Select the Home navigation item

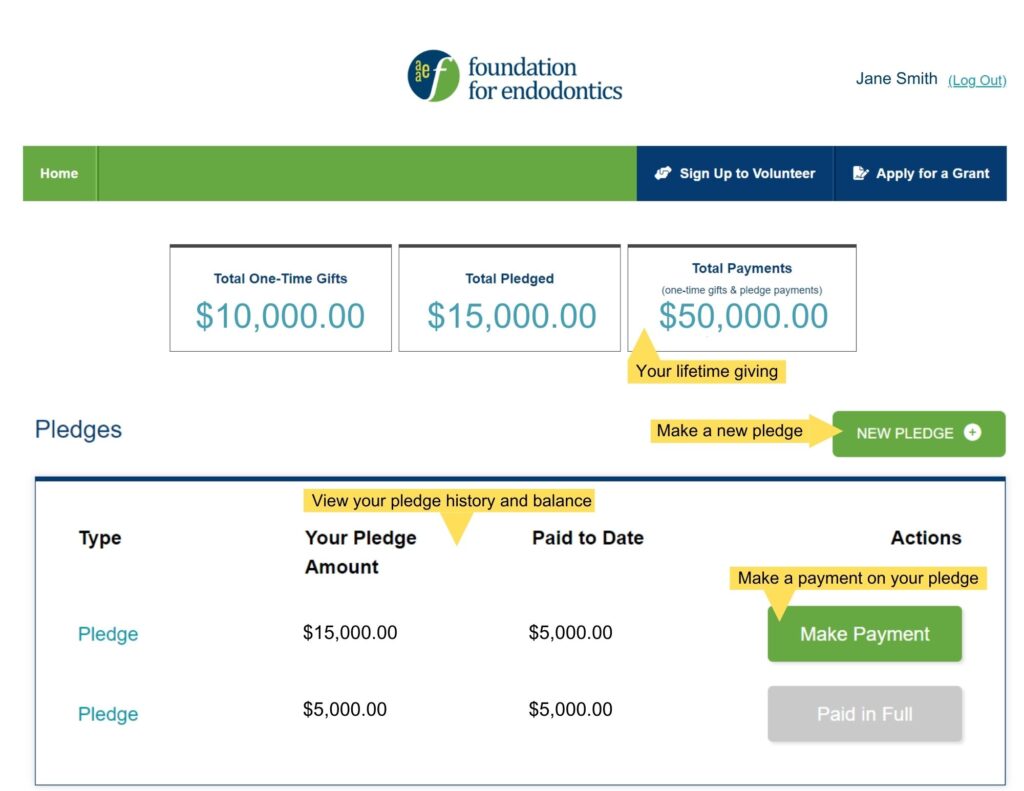[x=58, y=172]
